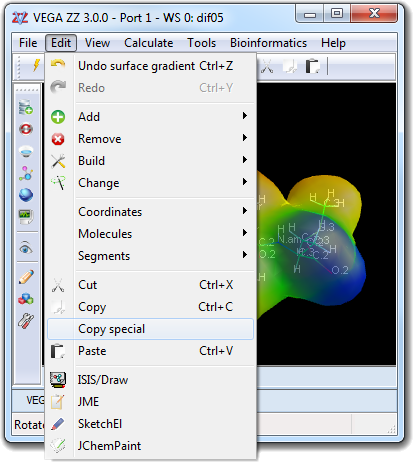Choose Copy special menu entry
The height and width of the screenshot is (462, 413).
(151, 329)
